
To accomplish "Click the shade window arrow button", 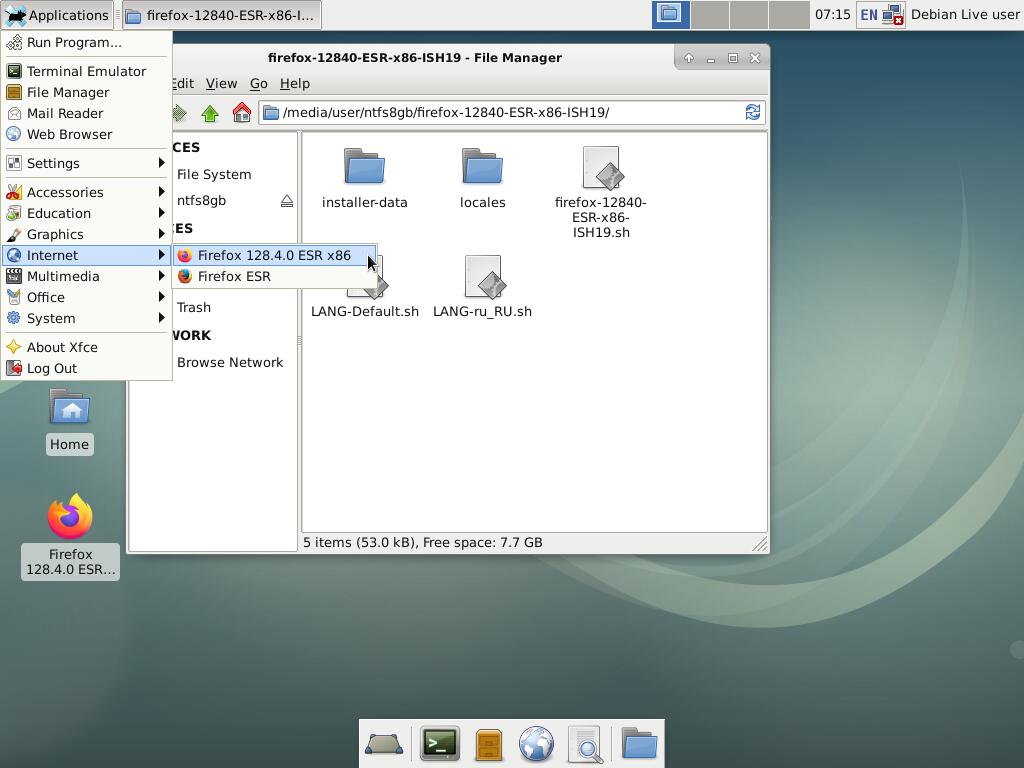I will 688,58.
